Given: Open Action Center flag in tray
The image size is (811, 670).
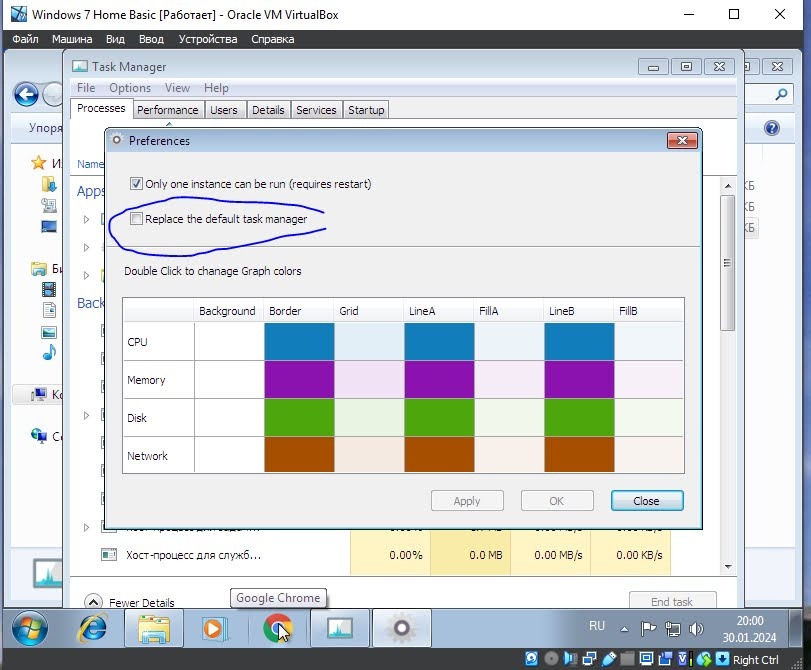Looking at the screenshot, I should (x=648, y=629).
